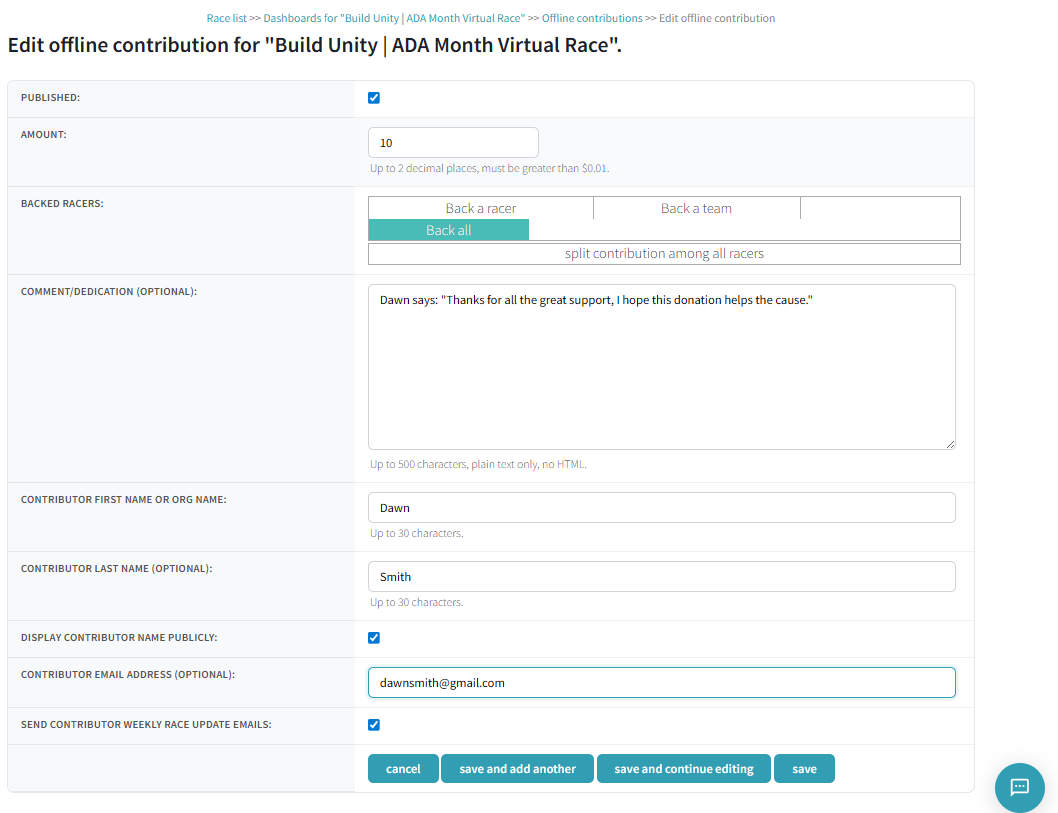Image resolution: width=1058 pixels, height=813 pixels.
Task: Uncheck the Published checkbox
Action: pyautogui.click(x=374, y=97)
